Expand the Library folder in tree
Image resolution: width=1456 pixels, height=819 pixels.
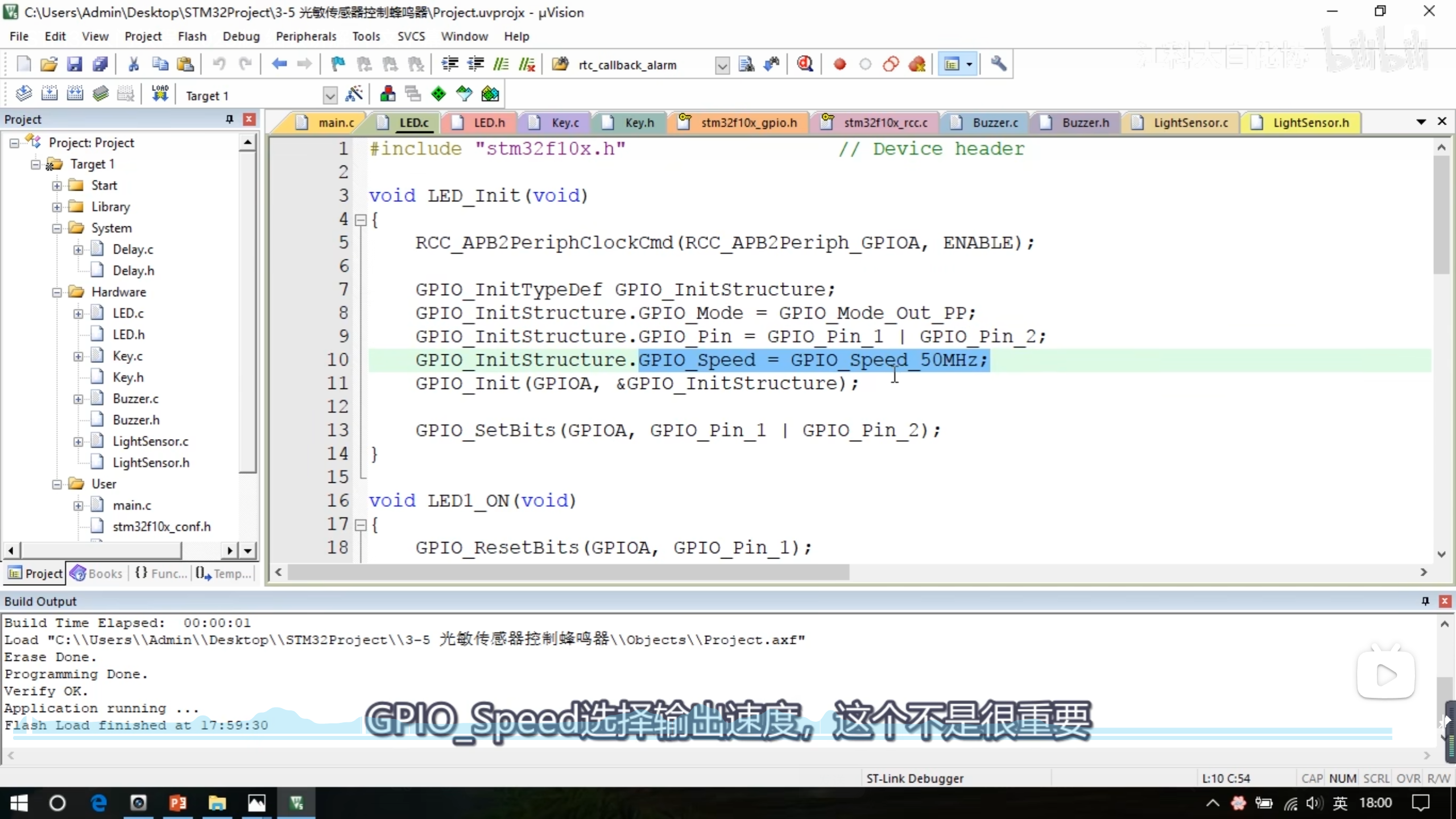(x=57, y=207)
